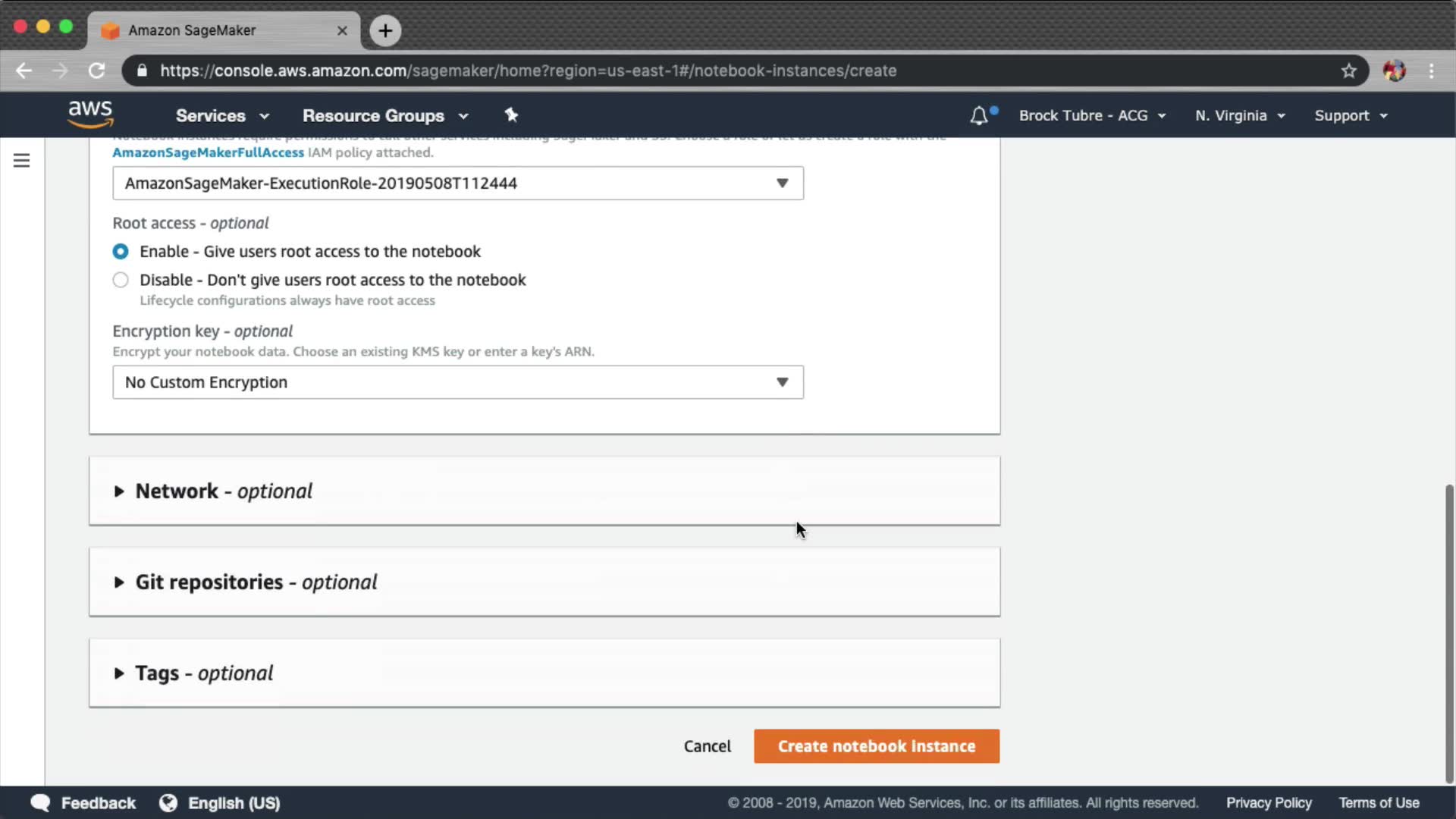1456x819 pixels.
Task: Expand the Git repositories section
Action: click(x=256, y=582)
